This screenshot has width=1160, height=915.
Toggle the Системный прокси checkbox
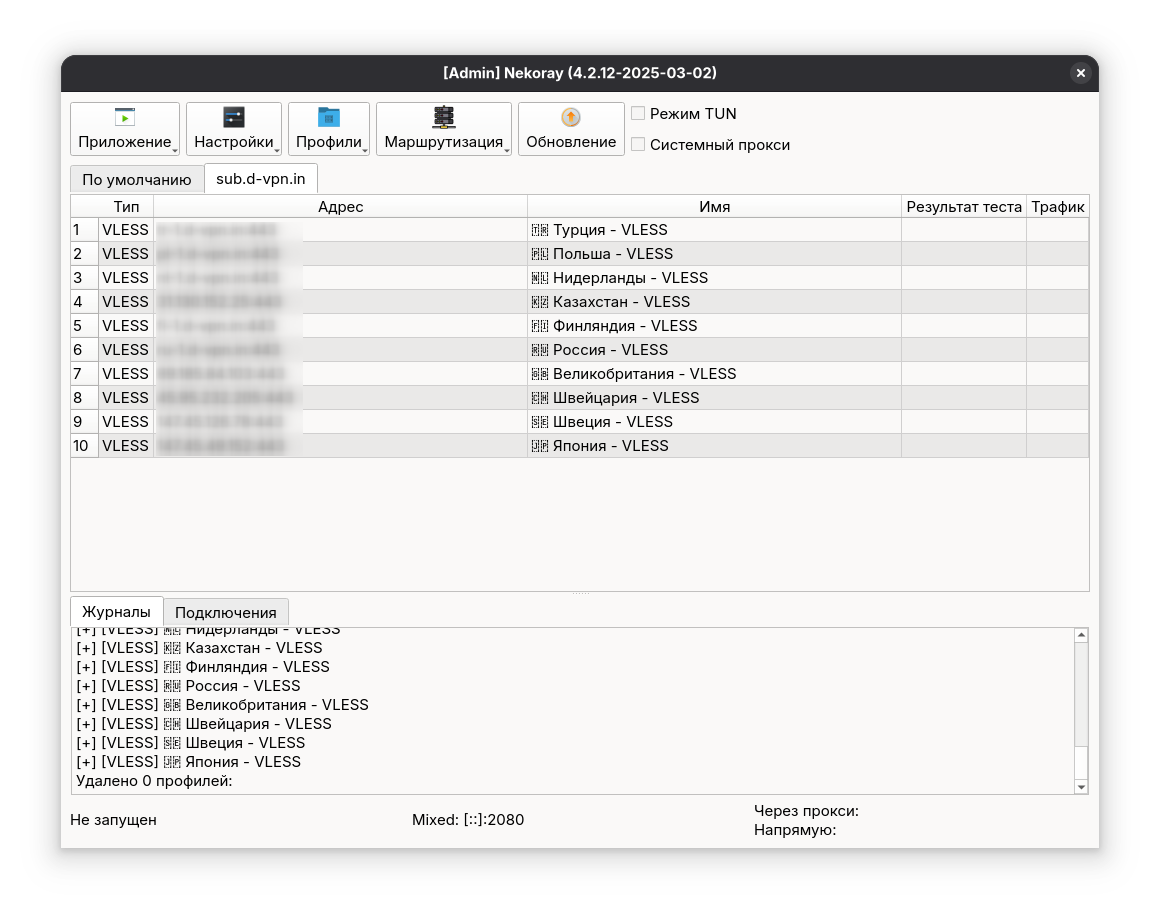[638, 144]
